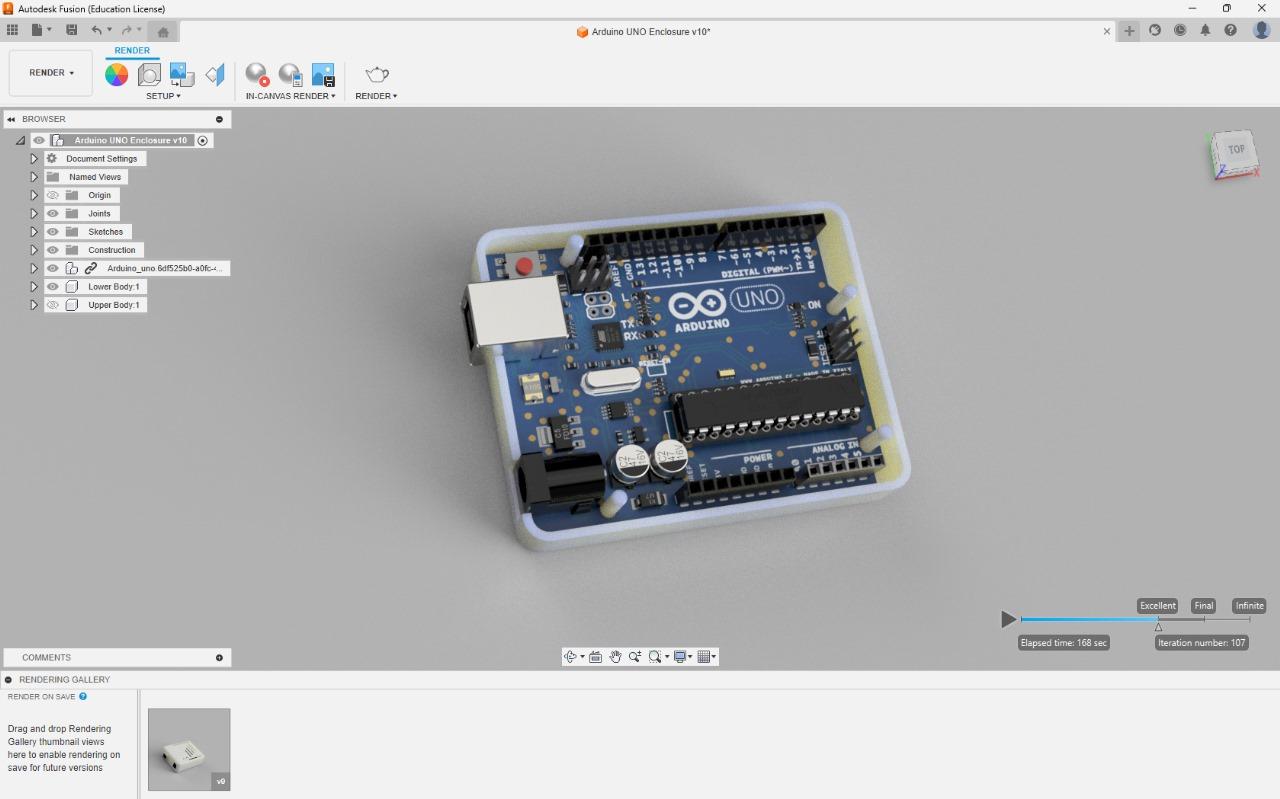The height and width of the screenshot is (799, 1280).
Task: Open In-Canvas Render Settings
Action: [290, 74]
